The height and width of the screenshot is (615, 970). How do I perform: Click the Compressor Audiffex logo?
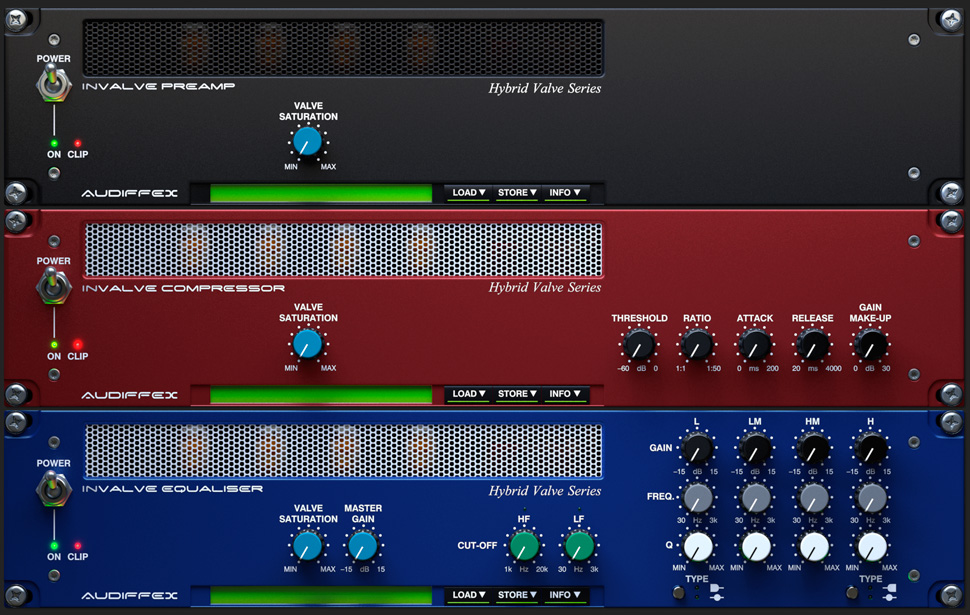click(129, 395)
